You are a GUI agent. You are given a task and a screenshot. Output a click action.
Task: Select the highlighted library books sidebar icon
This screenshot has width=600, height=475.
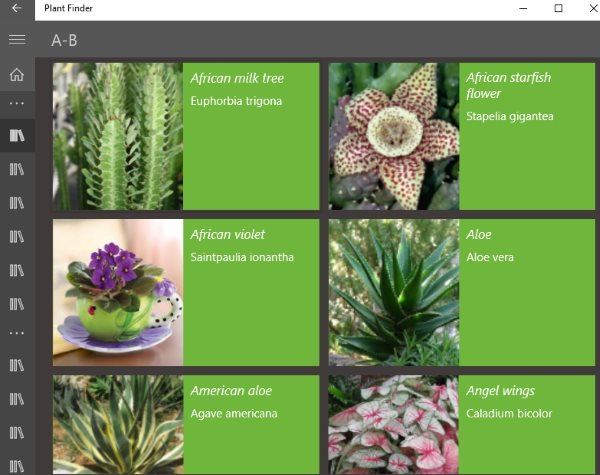(17, 135)
